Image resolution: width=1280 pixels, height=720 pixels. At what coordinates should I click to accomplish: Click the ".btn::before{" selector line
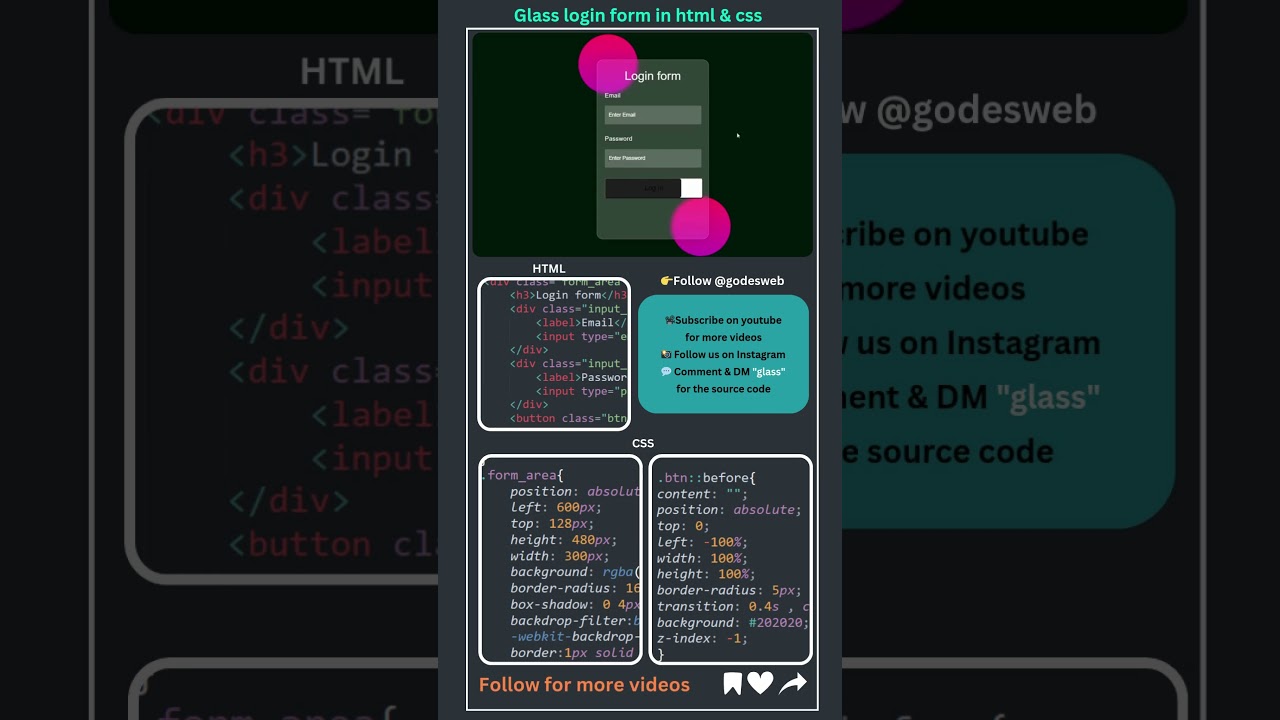(706, 478)
